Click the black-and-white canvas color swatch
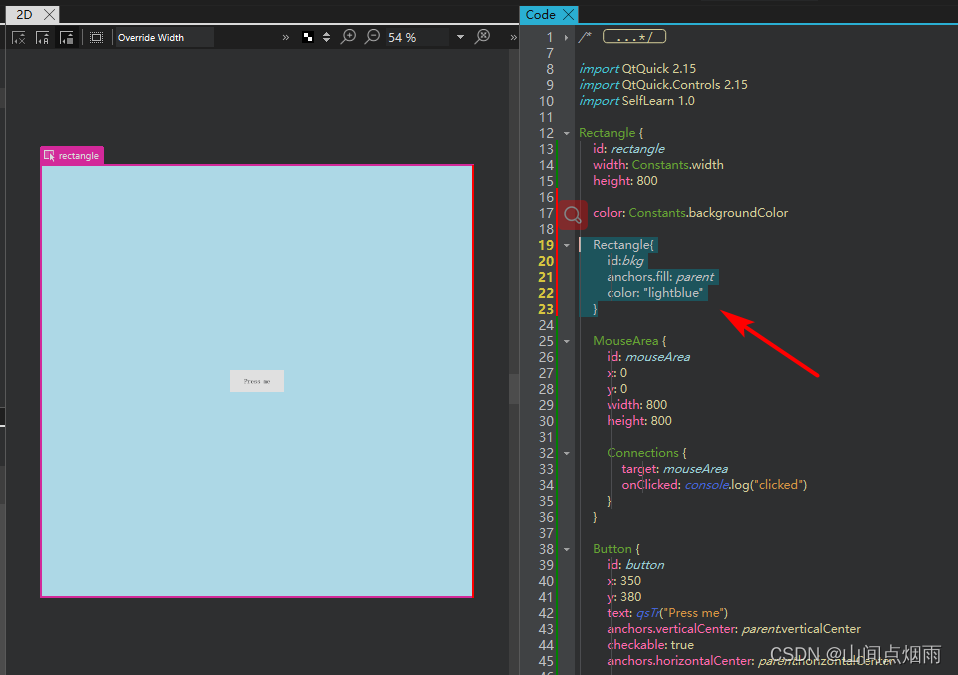This screenshot has height=675, width=958. [307, 37]
